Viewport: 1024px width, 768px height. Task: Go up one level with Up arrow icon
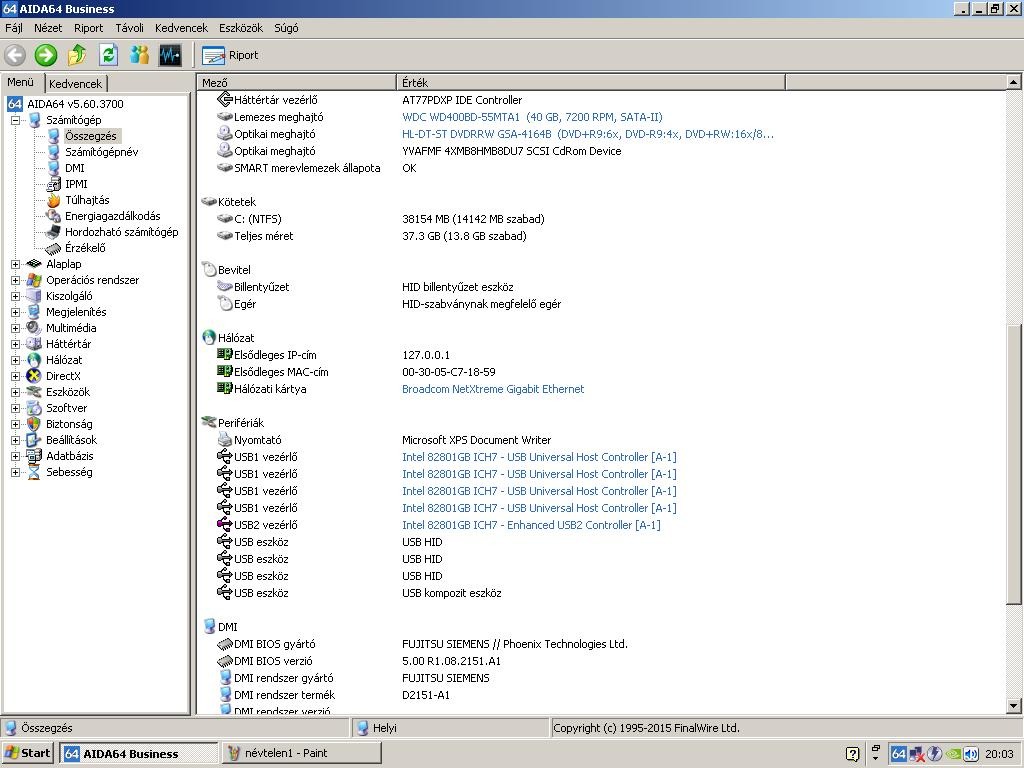77,55
